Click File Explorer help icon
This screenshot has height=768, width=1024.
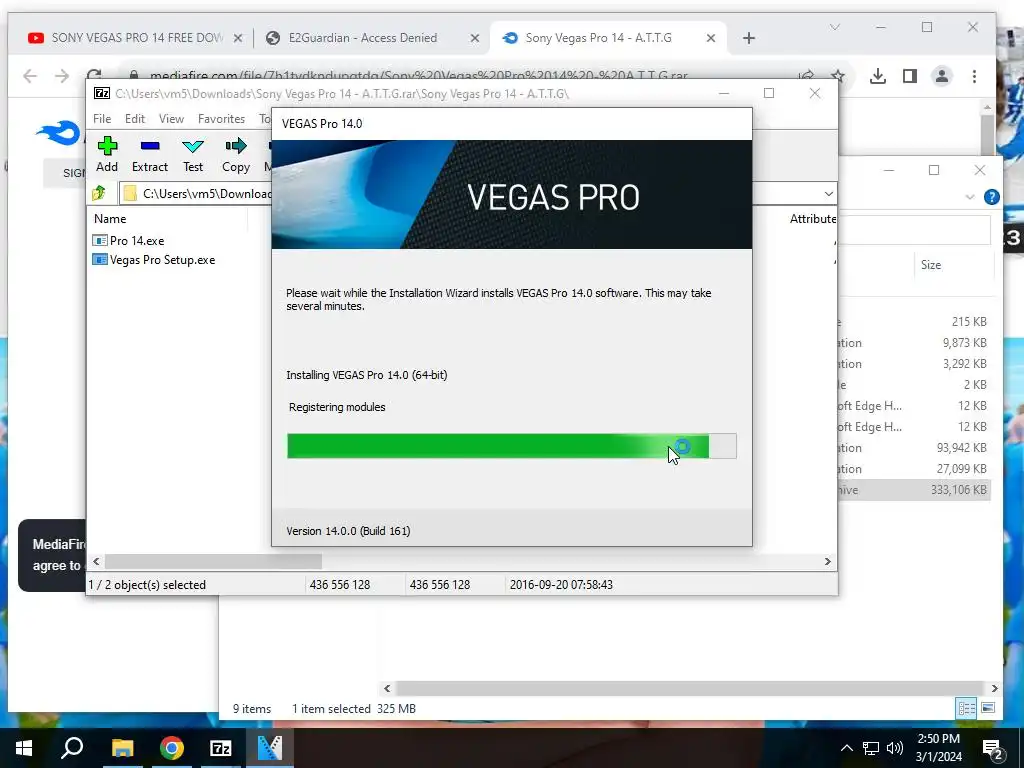(x=991, y=197)
